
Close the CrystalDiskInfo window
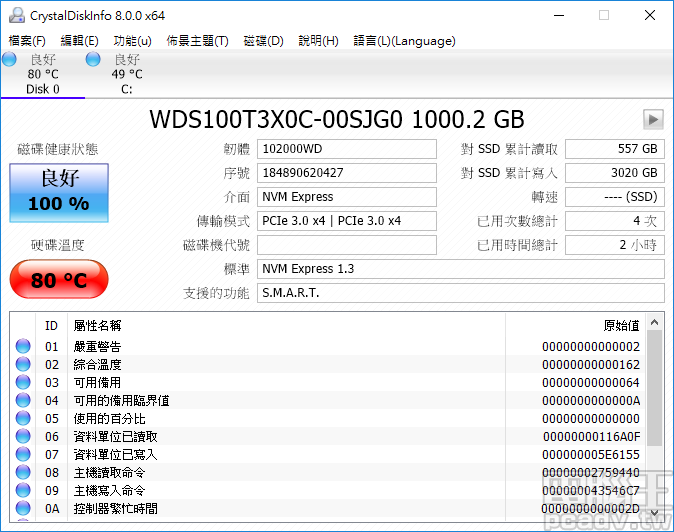pyautogui.click(x=650, y=15)
